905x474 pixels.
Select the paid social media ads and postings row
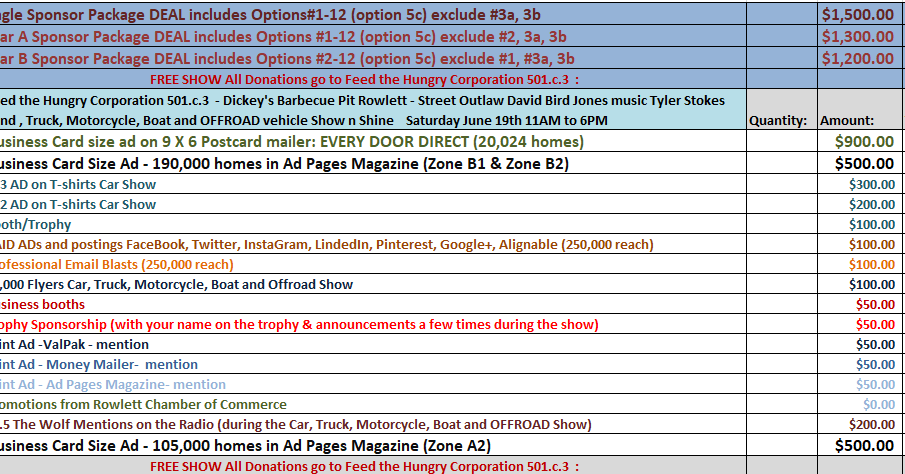[326, 245]
